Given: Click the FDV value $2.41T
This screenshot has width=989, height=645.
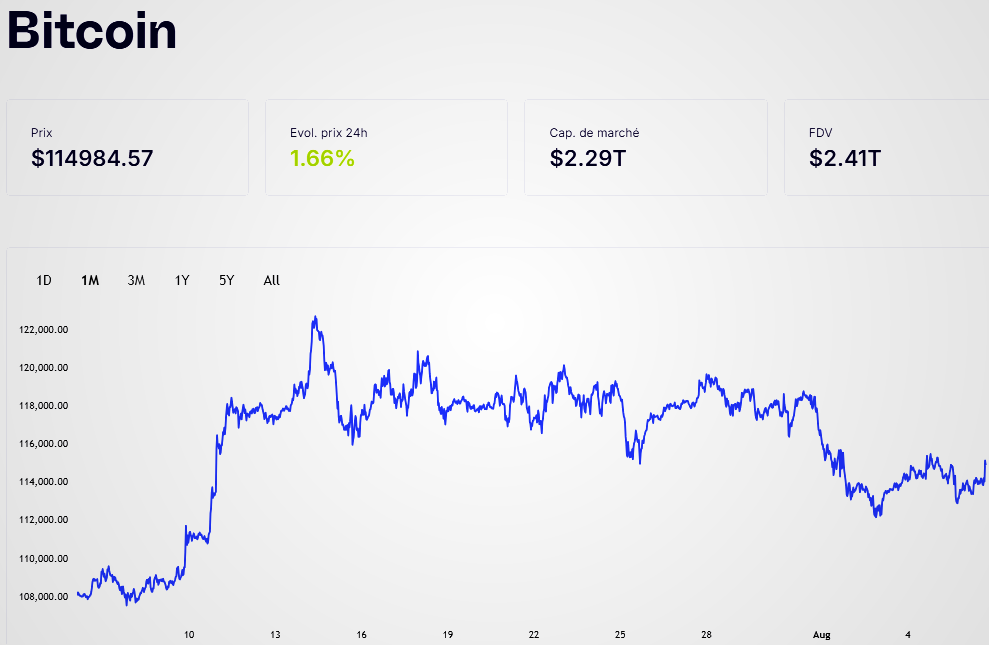Looking at the screenshot, I should pos(845,158).
